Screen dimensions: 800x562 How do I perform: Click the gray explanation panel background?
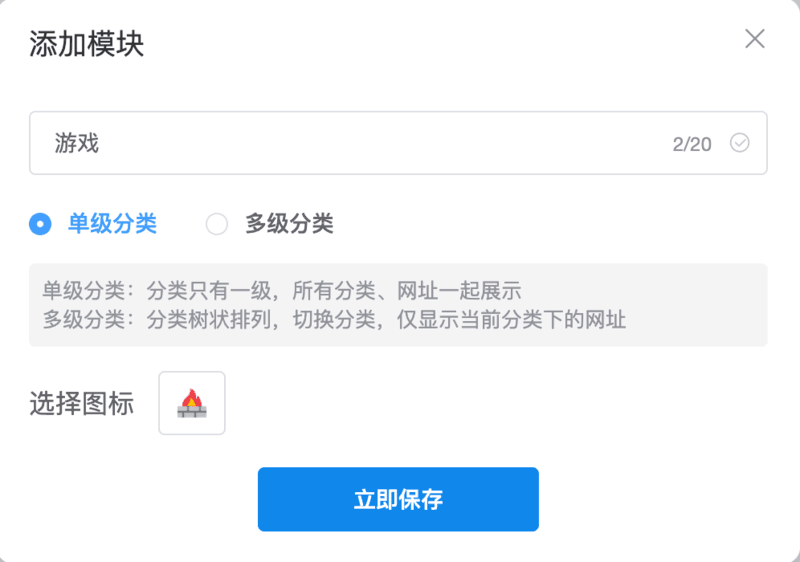tap(694, 305)
